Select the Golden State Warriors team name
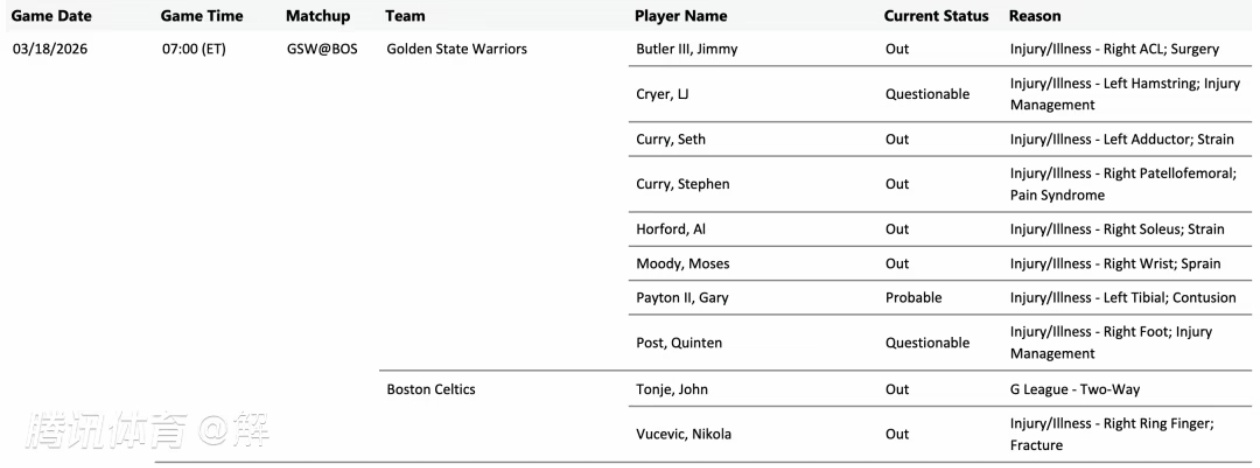The height and width of the screenshot is (468, 1260). point(456,48)
